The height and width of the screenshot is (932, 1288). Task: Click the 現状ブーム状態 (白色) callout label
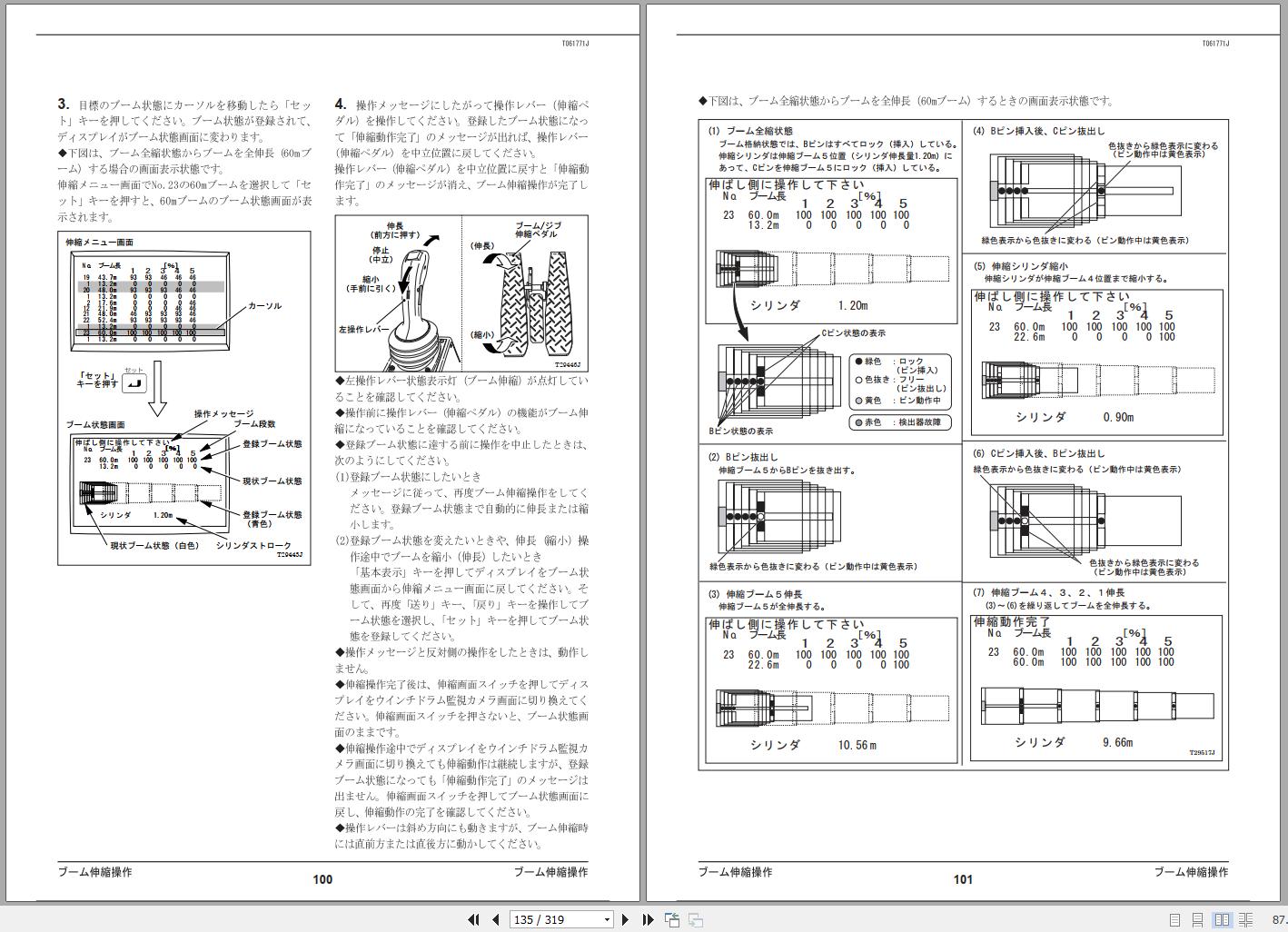(x=154, y=546)
